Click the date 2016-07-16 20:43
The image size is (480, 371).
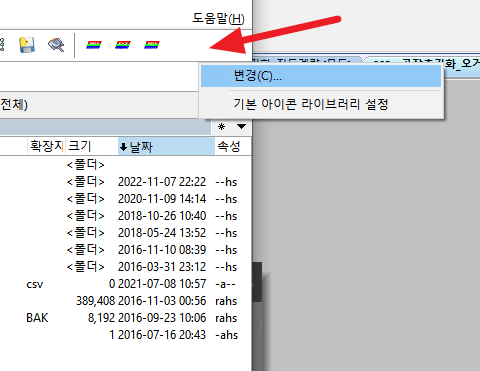click(x=162, y=335)
